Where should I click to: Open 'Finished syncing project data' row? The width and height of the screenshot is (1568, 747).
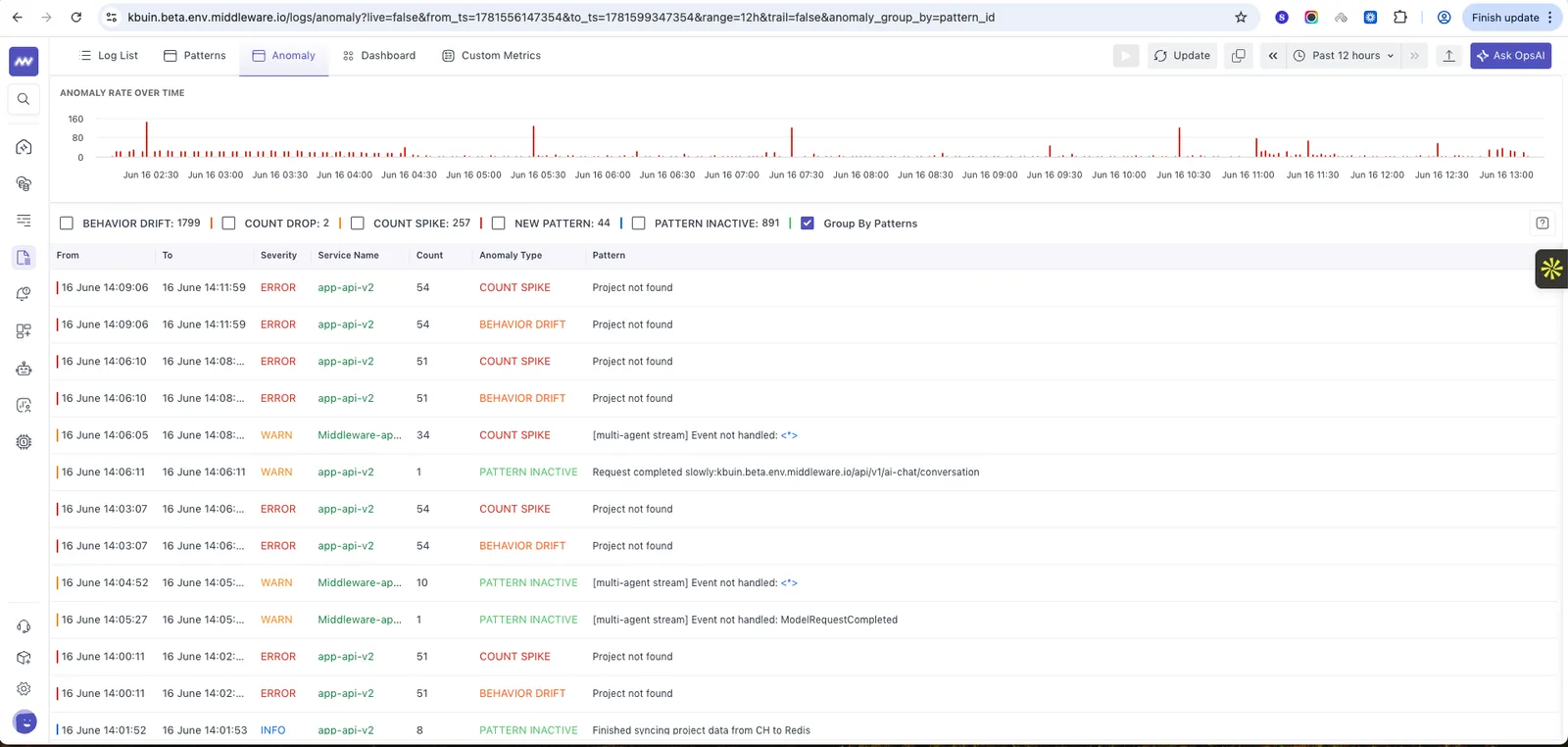804,730
